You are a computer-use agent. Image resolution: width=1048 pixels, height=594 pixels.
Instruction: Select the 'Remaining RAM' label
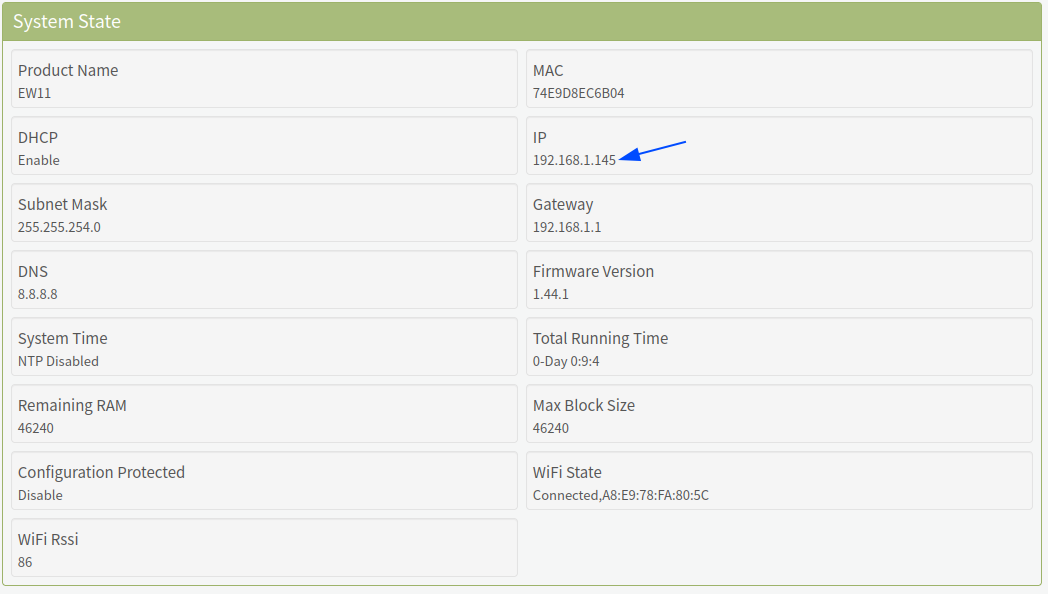click(72, 406)
